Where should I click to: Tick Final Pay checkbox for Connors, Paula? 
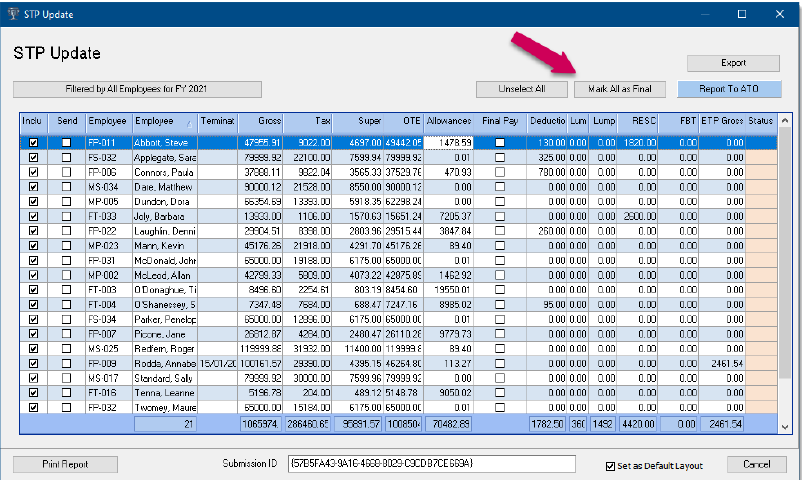500,172
